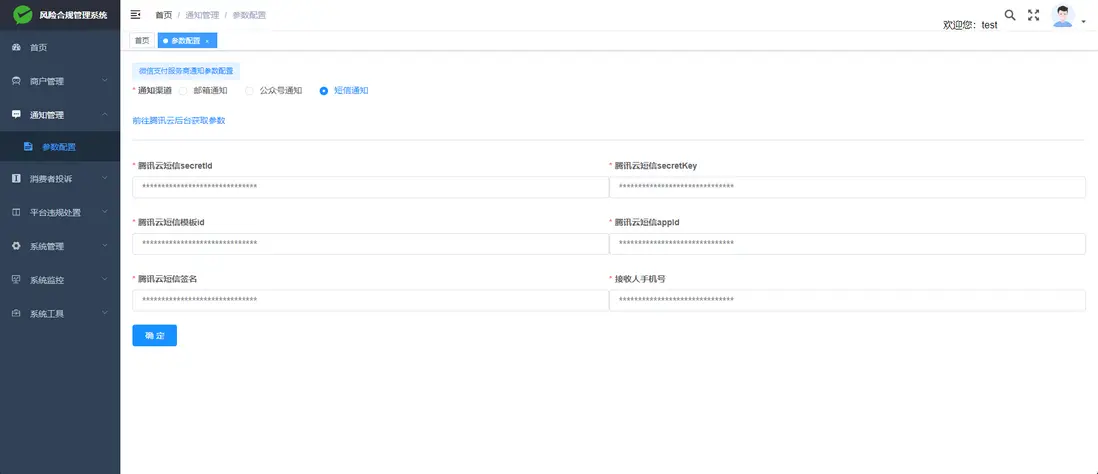Expand the 系统监控 menu chevron
This screenshot has width=1098, height=474.
(104, 279)
